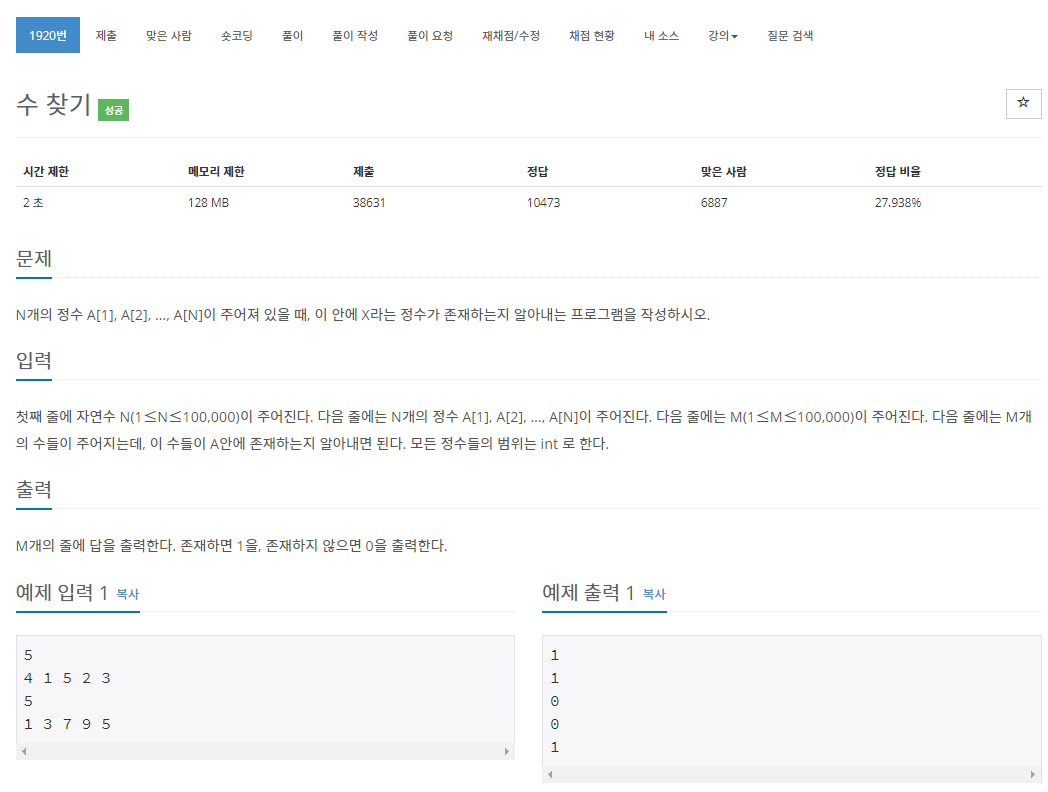The width and height of the screenshot is (1048, 792).
Task: Open 내 소스 to view your code
Action: click(660, 35)
